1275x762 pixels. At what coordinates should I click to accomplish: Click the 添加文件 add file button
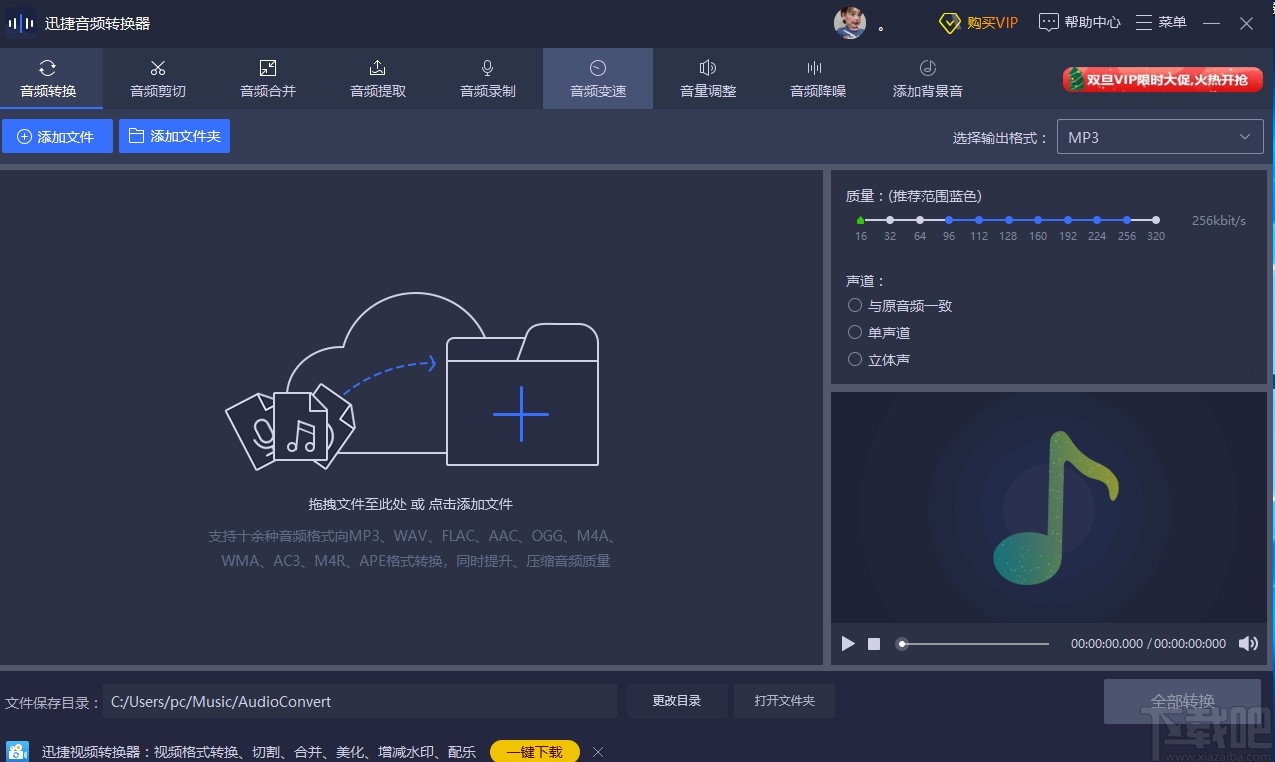coord(57,136)
